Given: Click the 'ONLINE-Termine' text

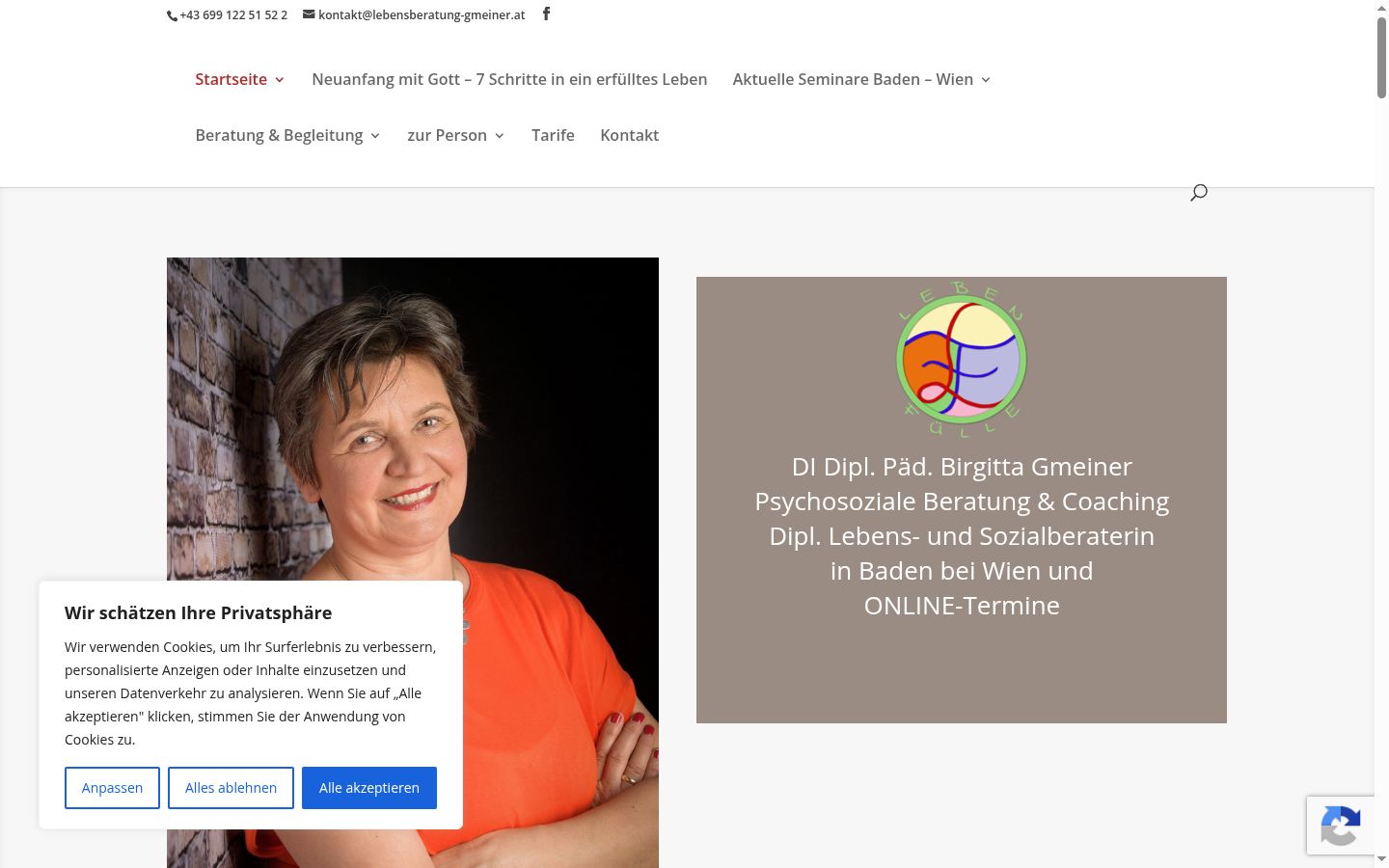Looking at the screenshot, I should pos(962,606).
